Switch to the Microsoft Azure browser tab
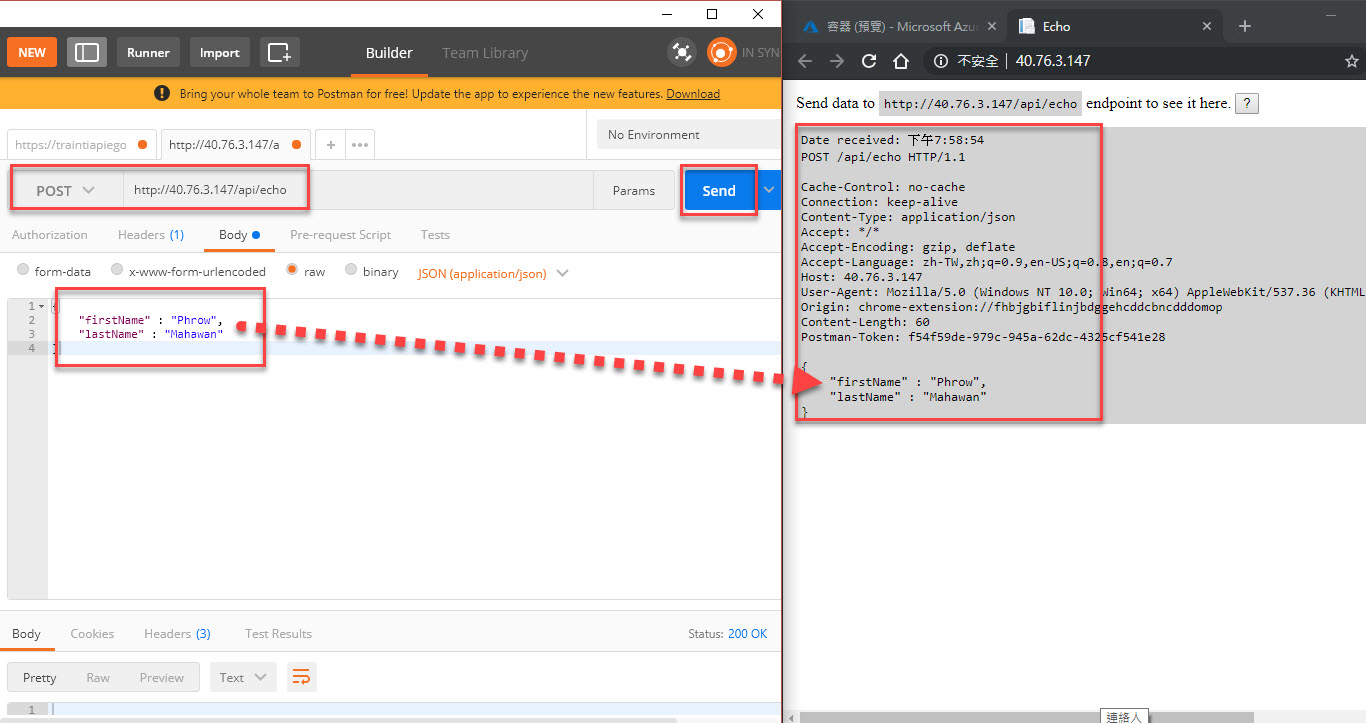This screenshot has width=1366, height=723. [x=899, y=26]
